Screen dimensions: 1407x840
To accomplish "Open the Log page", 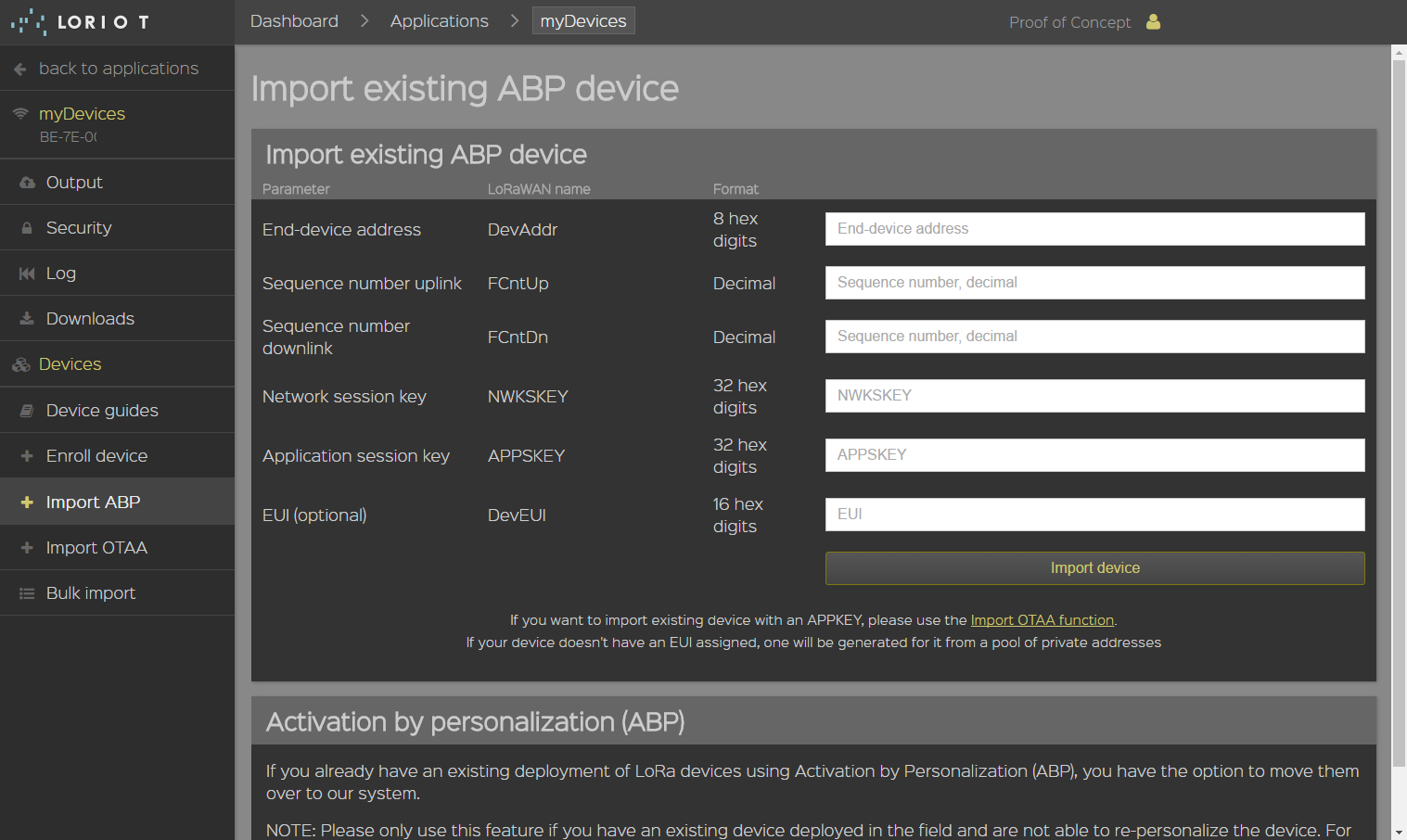I will click(x=117, y=274).
